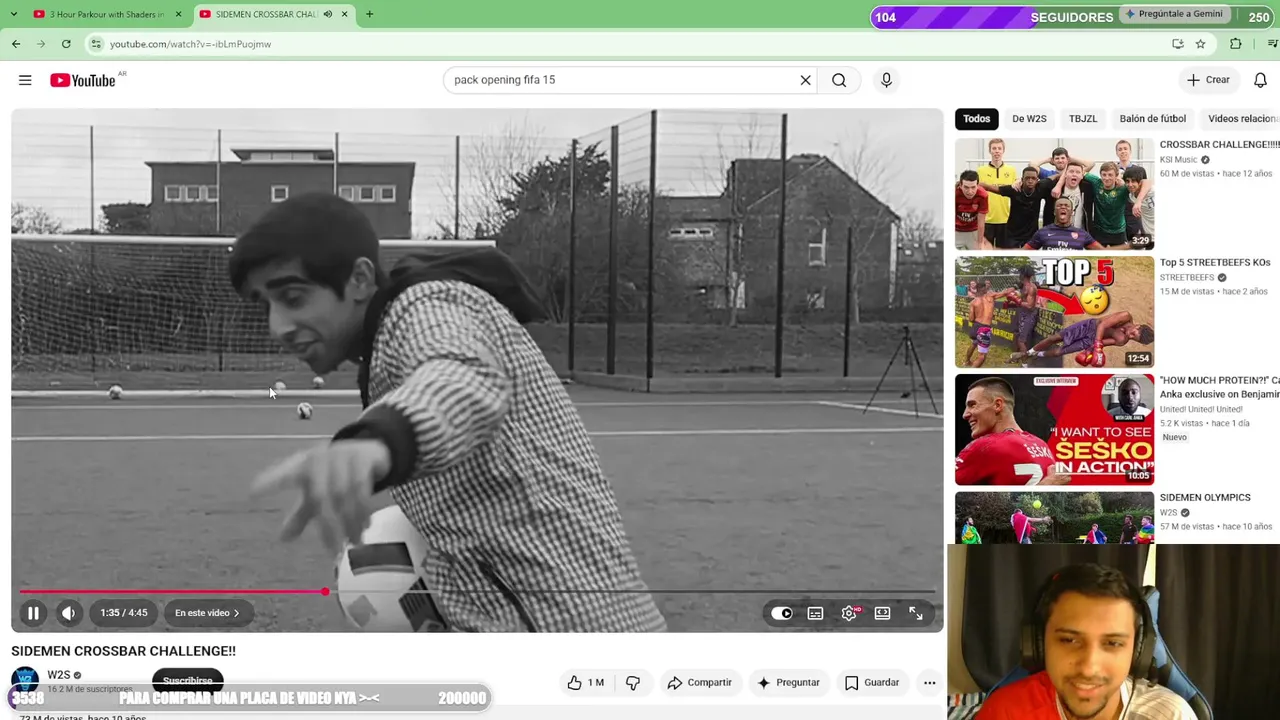Open player settings gear

849,613
